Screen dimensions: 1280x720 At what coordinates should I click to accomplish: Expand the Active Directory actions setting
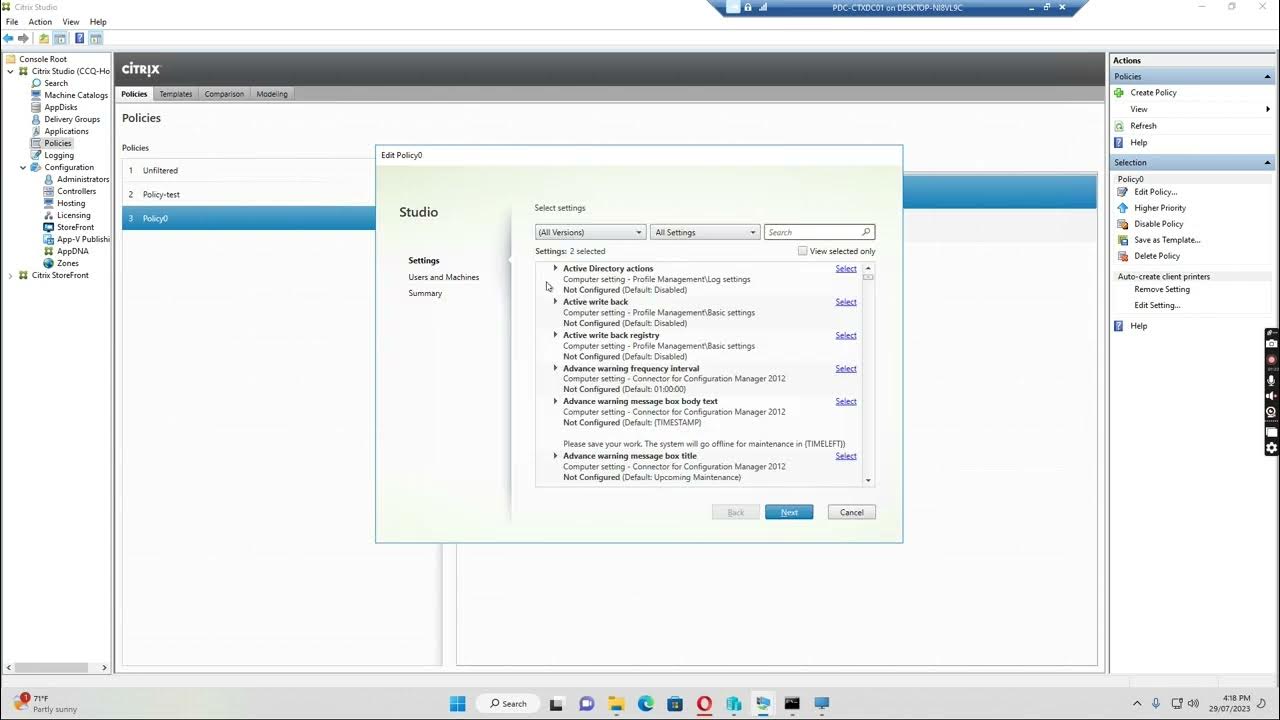coord(555,268)
